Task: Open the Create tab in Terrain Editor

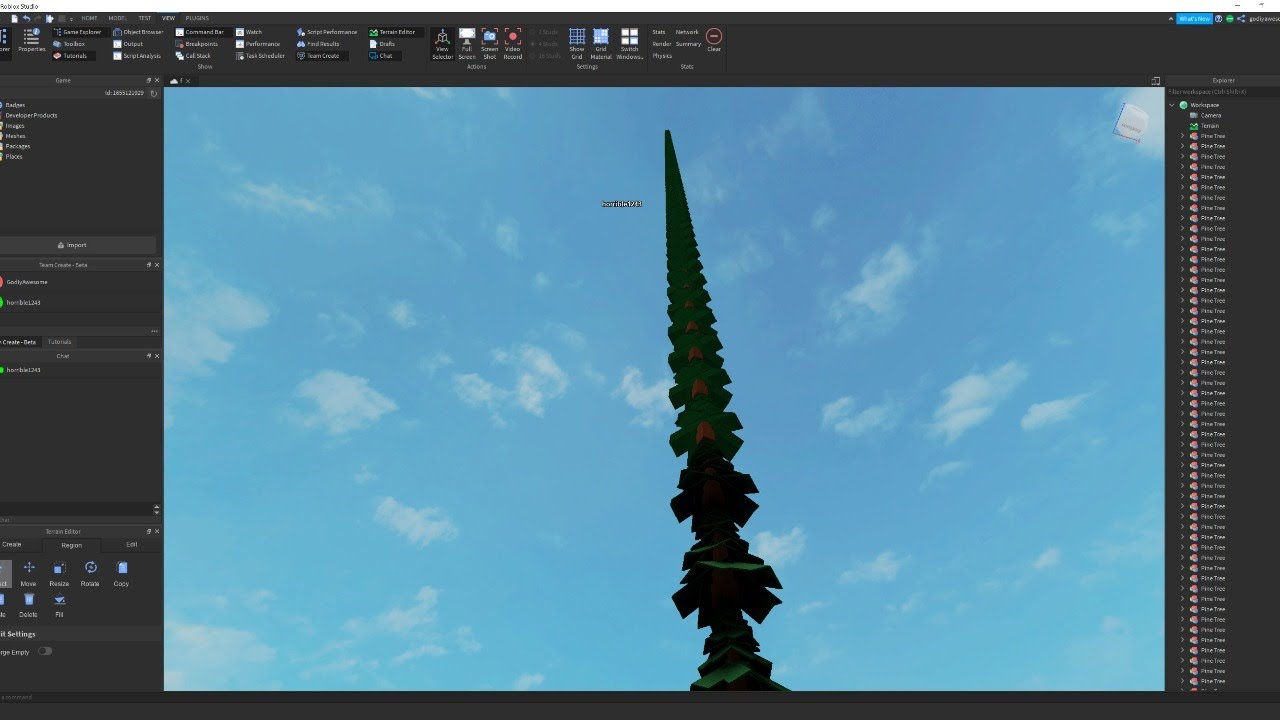Action: click(12, 545)
